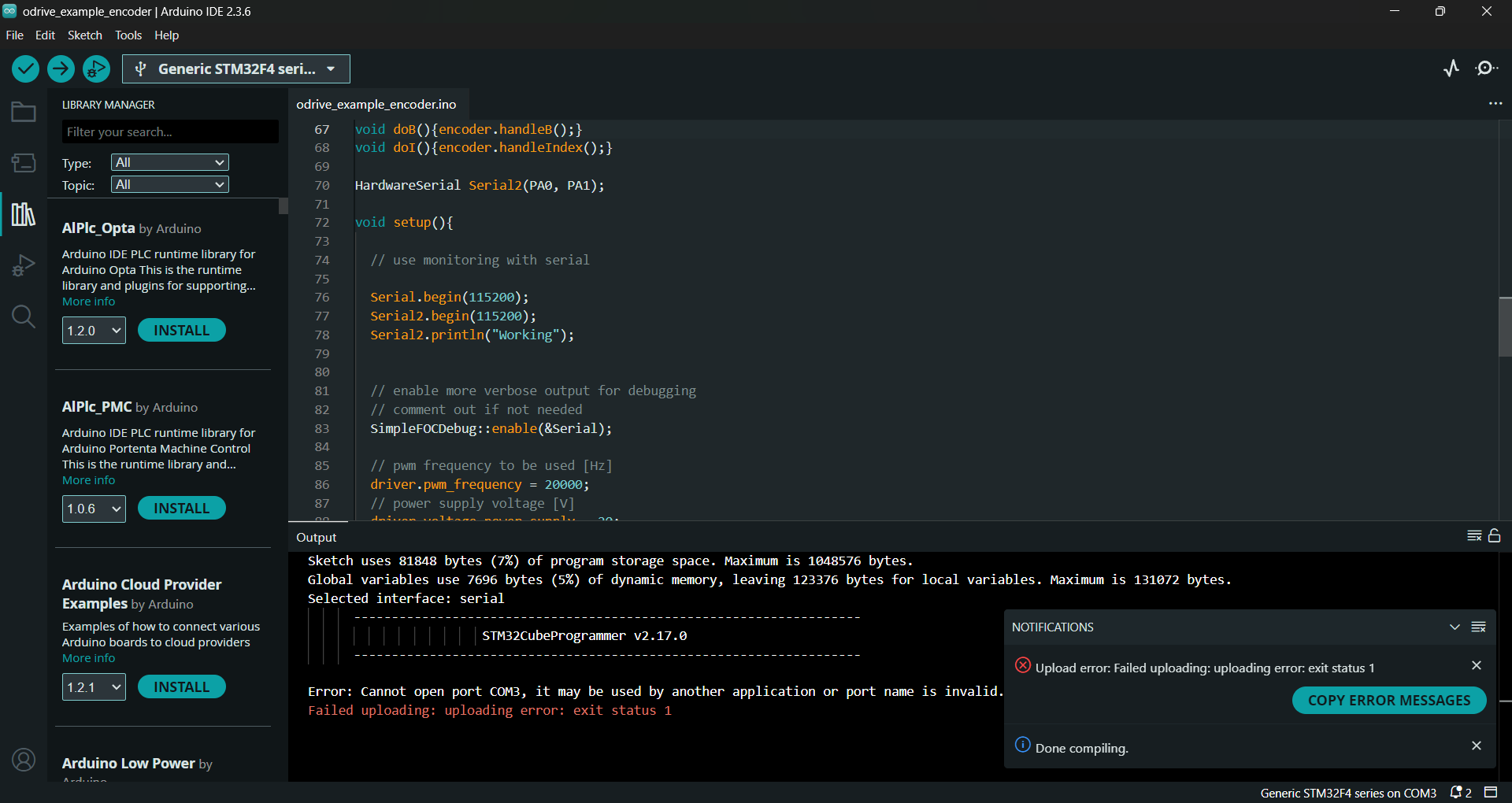Open the Serial Plotter icon

(x=1451, y=68)
